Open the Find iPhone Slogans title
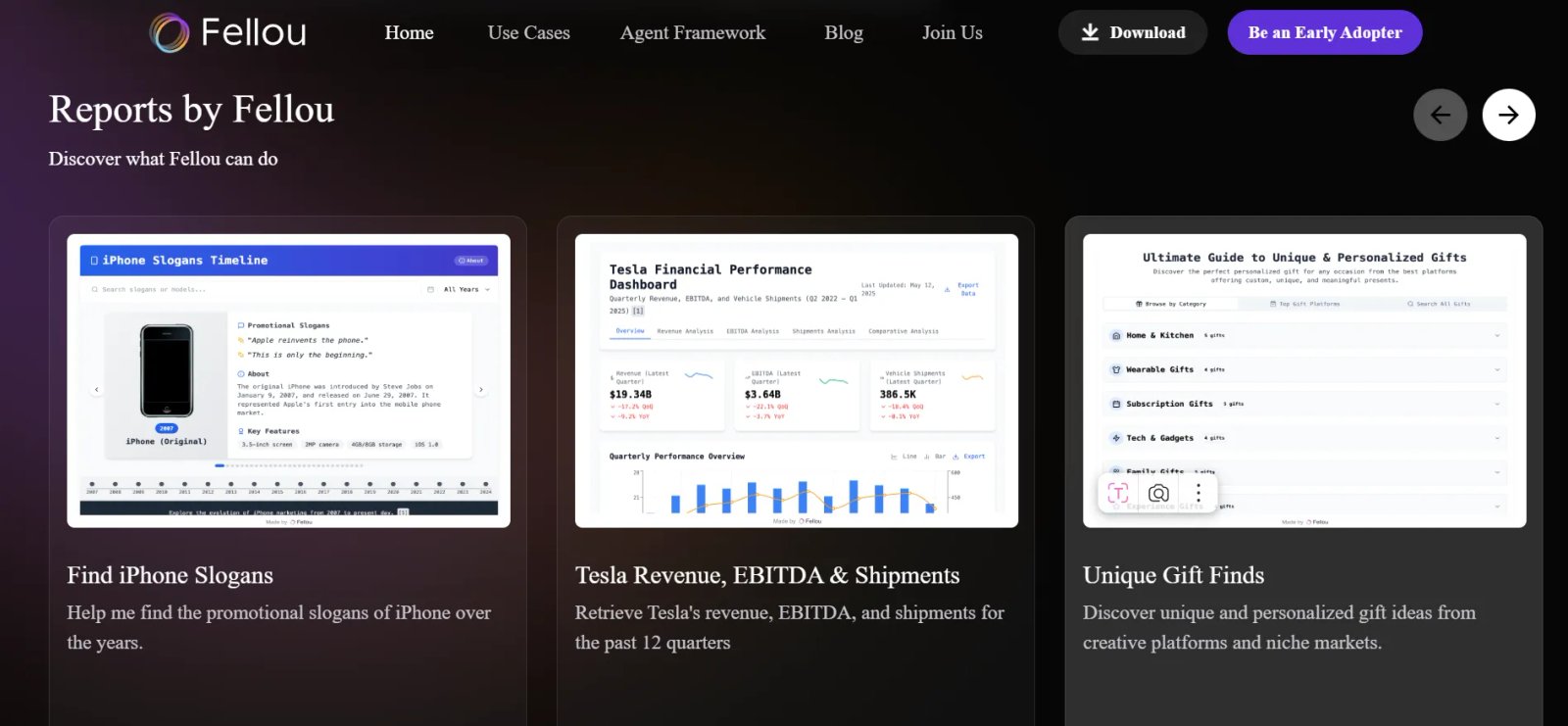Screen dimensions: 1568x726 (170, 575)
